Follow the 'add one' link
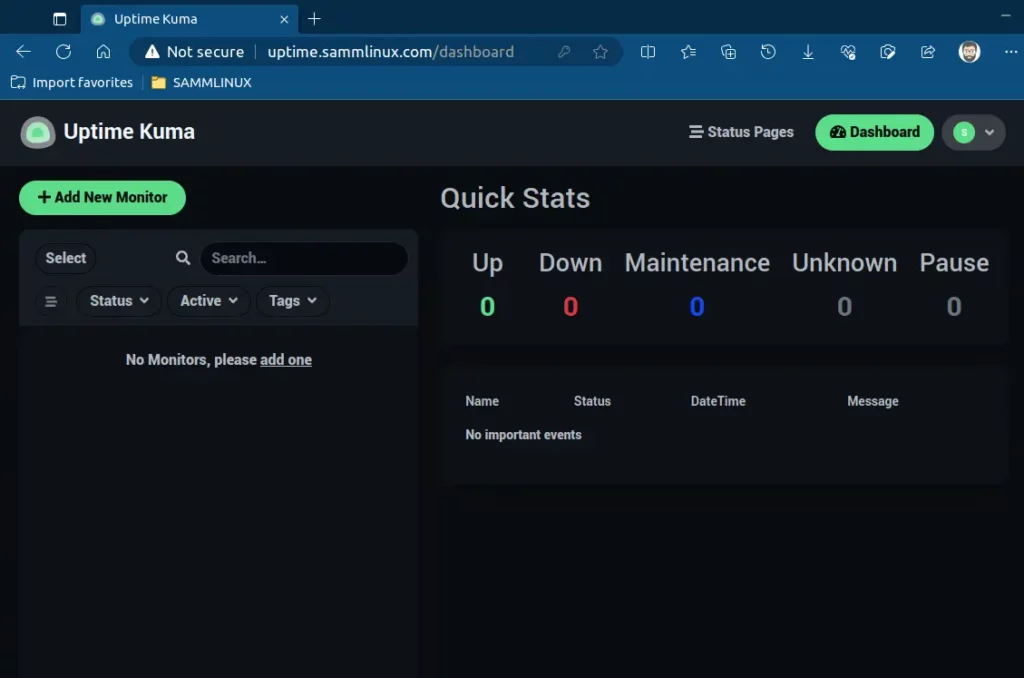The image size is (1024, 678). tap(286, 360)
